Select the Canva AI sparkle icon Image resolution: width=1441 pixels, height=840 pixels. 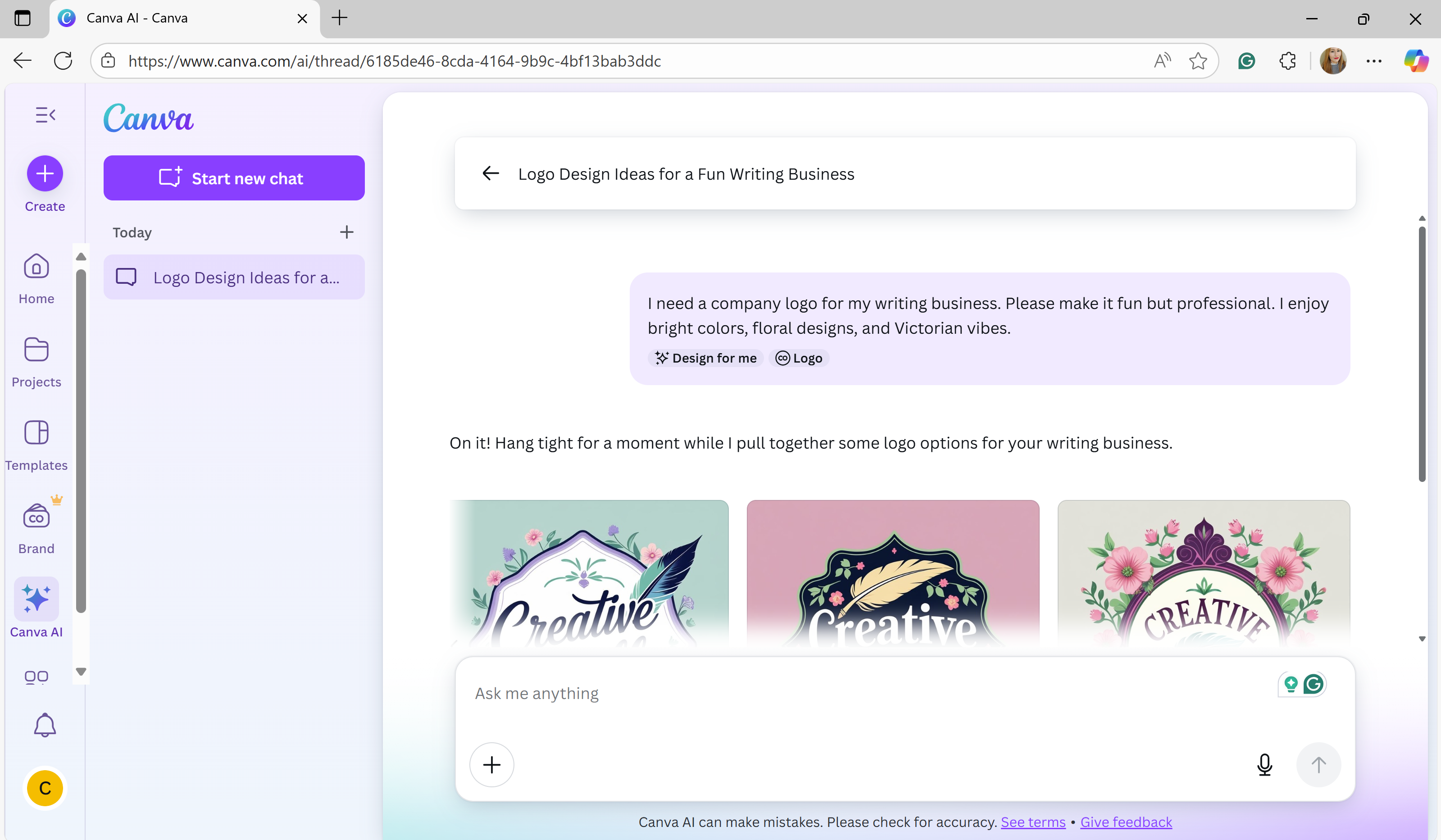tap(36, 600)
